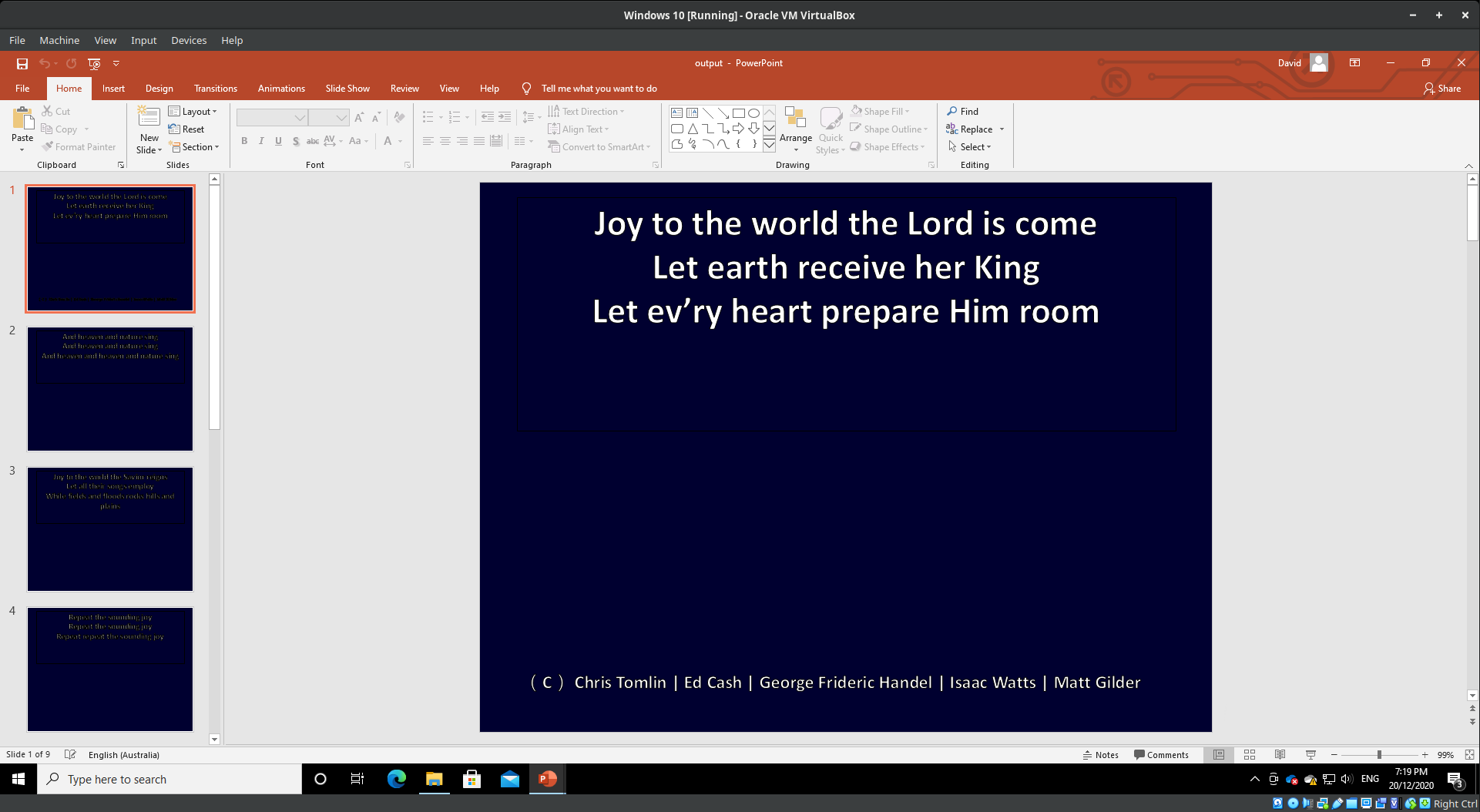Start Slide Show from status bar
The width and height of the screenshot is (1480, 812).
pos(1311,755)
